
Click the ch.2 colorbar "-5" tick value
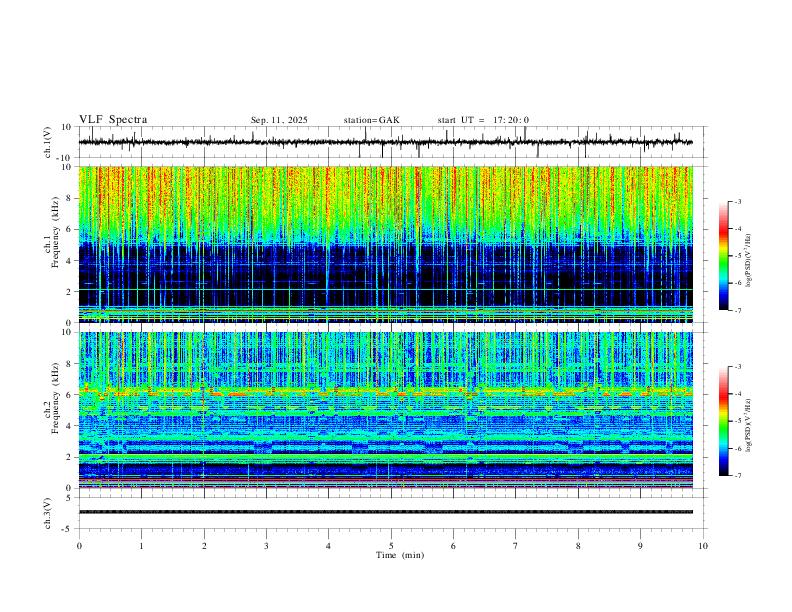point(737,421)
